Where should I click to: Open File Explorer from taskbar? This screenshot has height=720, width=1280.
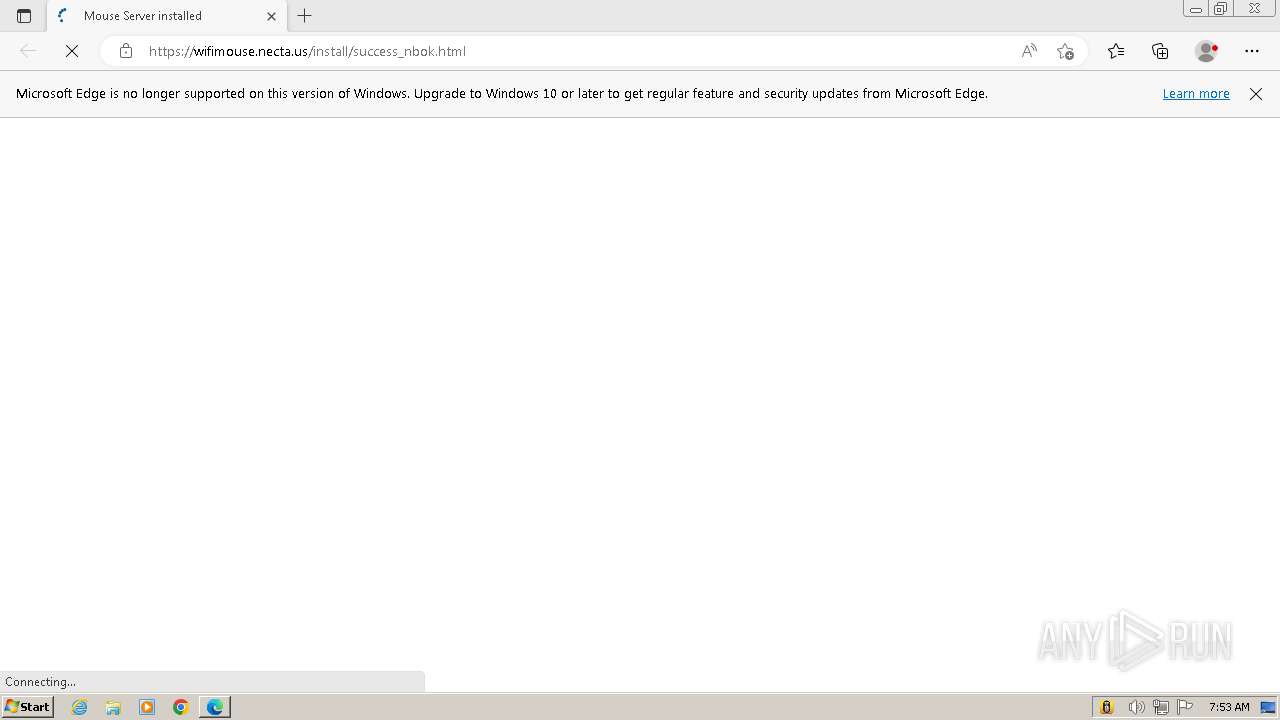tap(113, 707)
